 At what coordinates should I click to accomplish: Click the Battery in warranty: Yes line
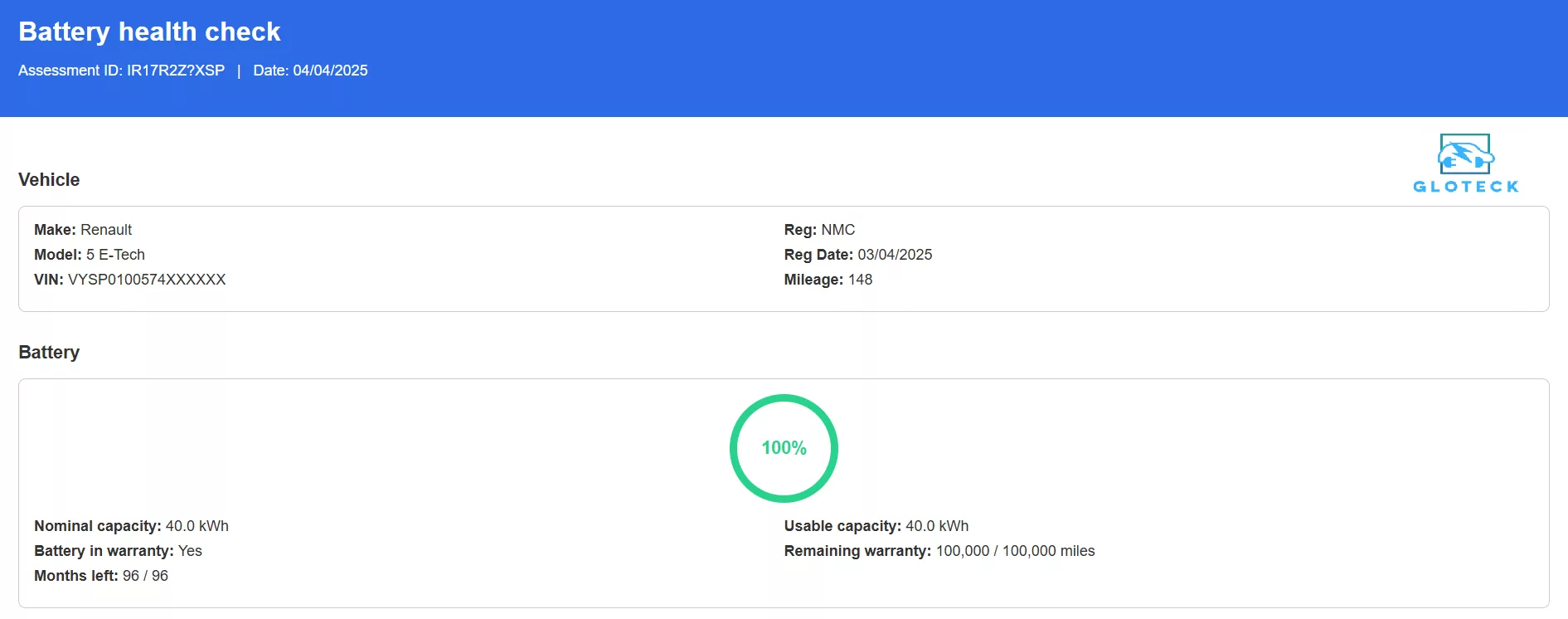pyautogui.click(x=118, y=551)
